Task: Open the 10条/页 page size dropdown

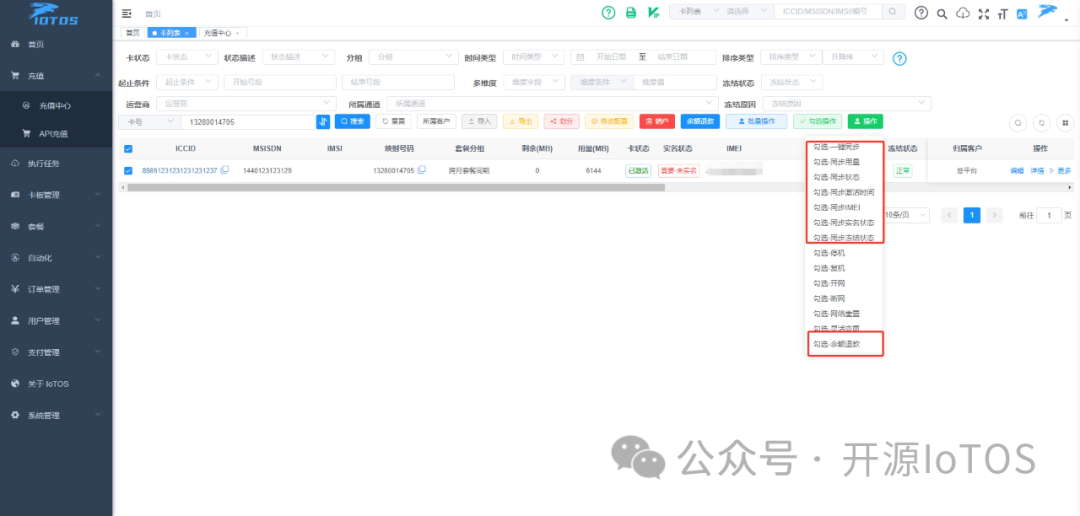Action: (906, 215)
